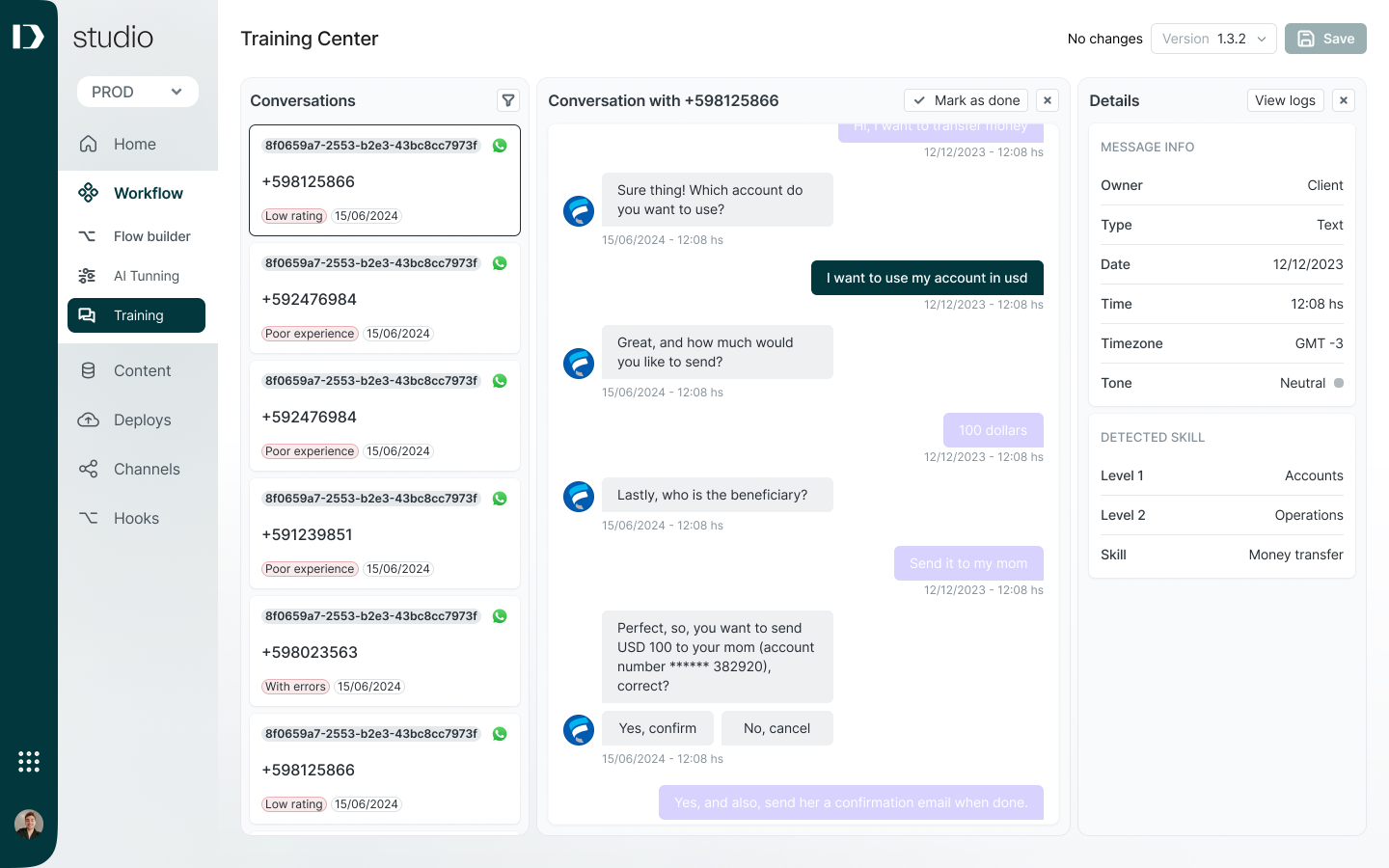Open the conversations filter icon
The image size is (1389, 868).
(x=508, y=100)
